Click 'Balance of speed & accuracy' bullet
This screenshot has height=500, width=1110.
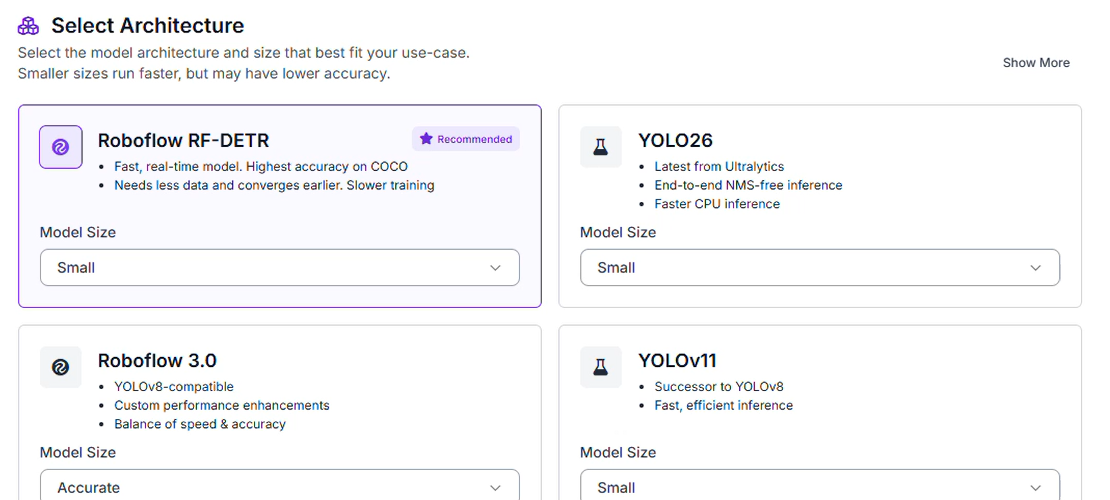pos(200,424)
